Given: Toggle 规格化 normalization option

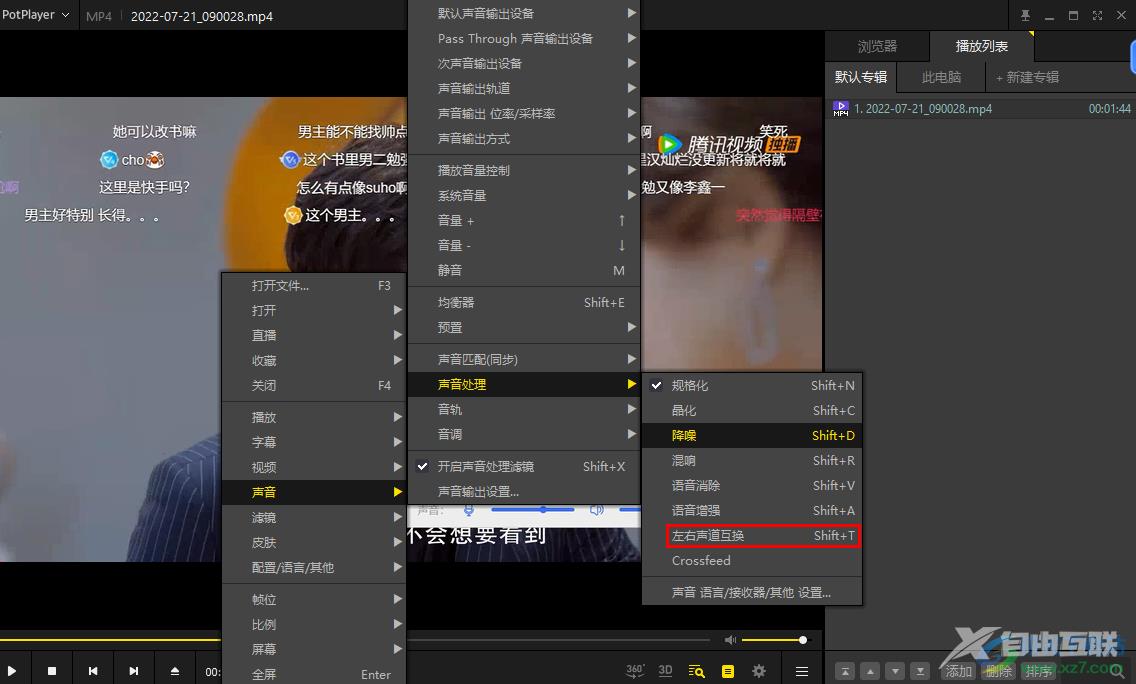Looking at the screenshot, I should [752, 385].
